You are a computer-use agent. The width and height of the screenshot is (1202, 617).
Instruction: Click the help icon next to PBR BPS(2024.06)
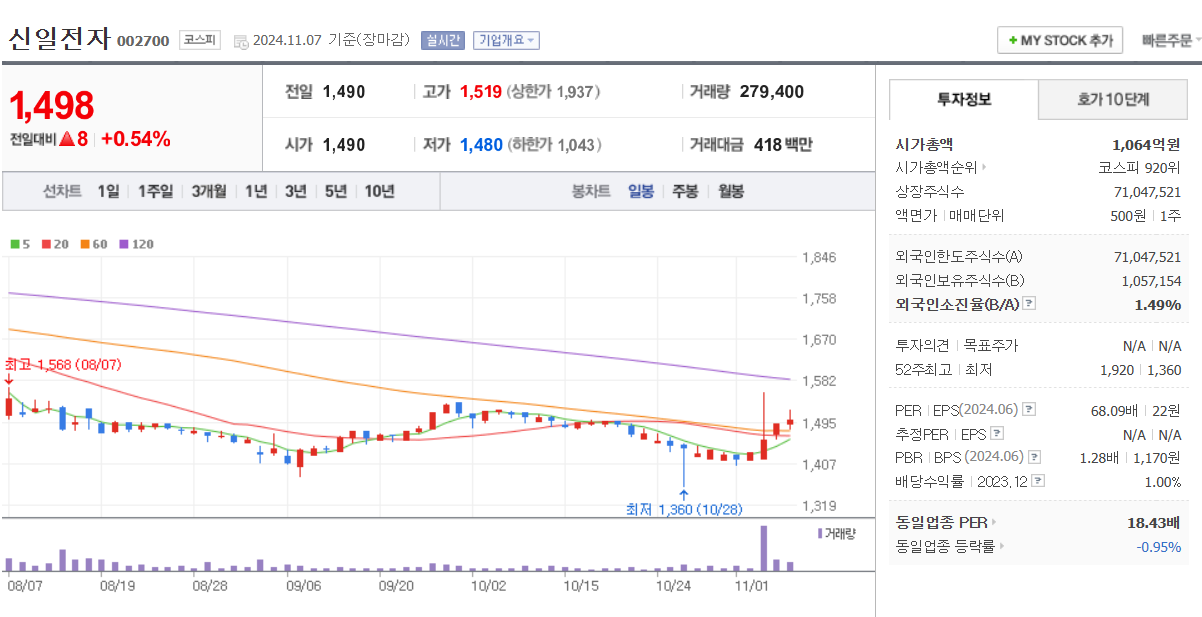[x=1034, y=457]
